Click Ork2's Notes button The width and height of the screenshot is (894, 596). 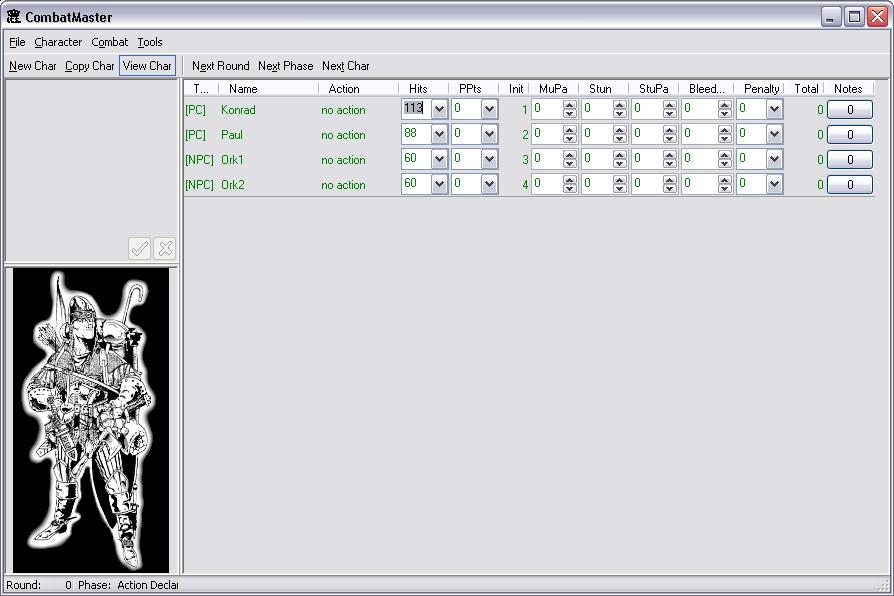850,184
